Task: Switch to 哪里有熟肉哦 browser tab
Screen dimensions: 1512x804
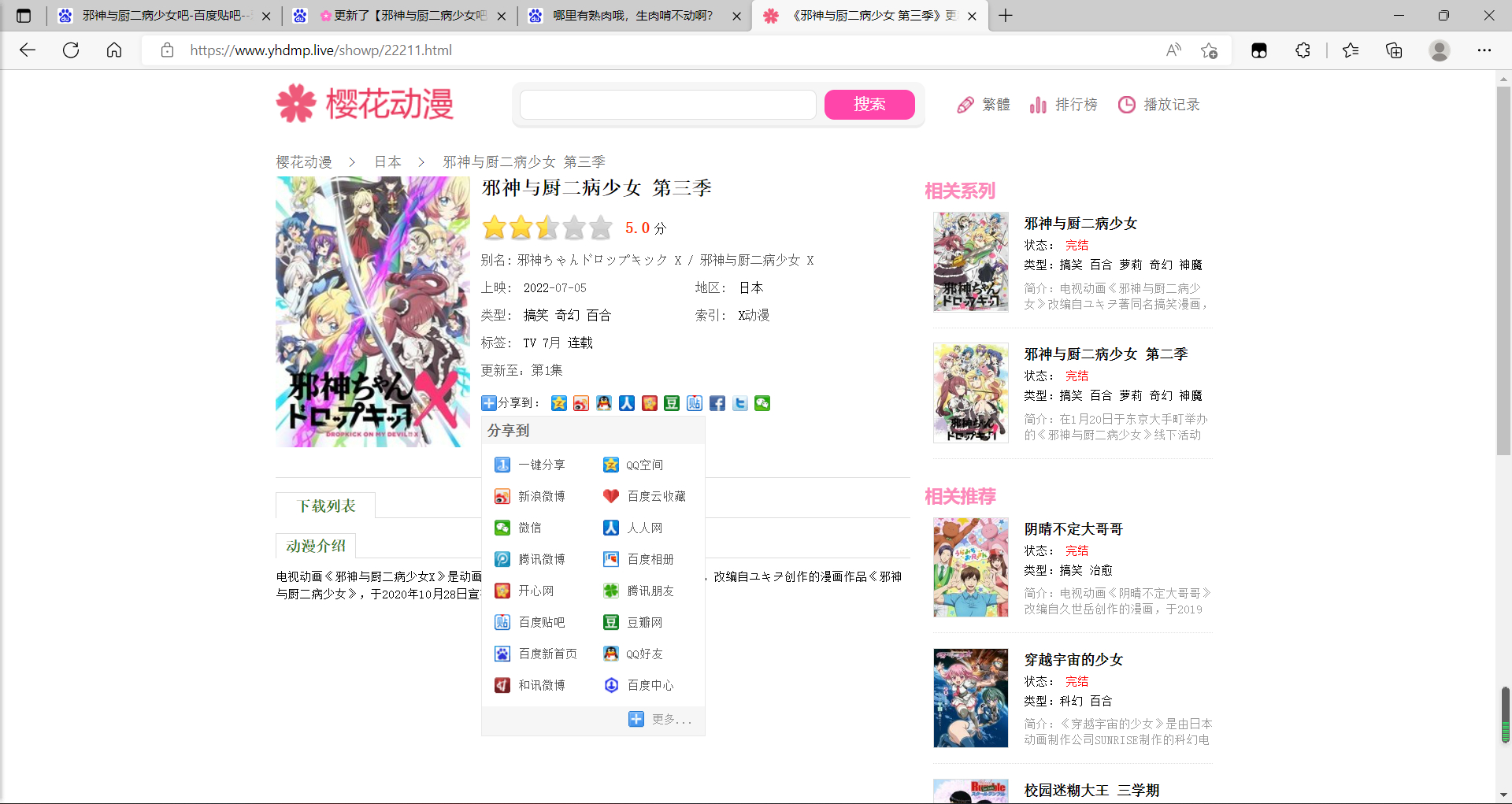Action: [632, 16]
